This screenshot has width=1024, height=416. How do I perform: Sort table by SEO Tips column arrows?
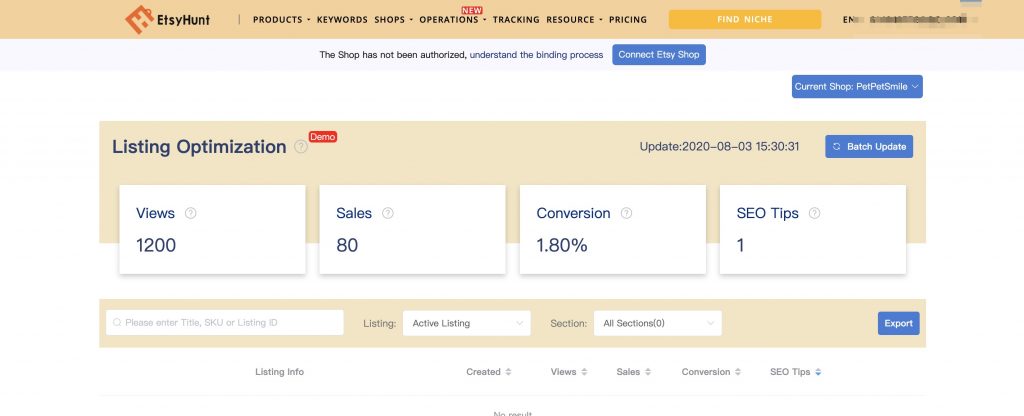coord(818,372)
